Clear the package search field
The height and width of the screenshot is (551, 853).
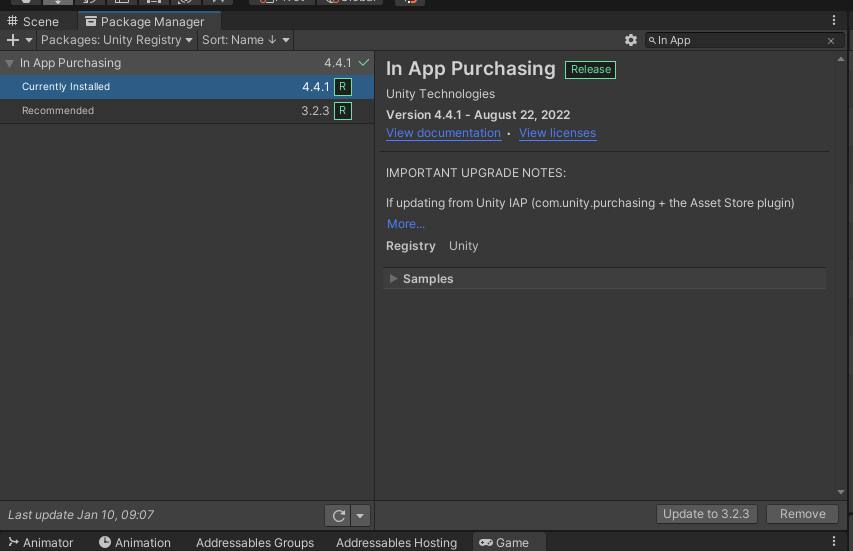point(831,41)
